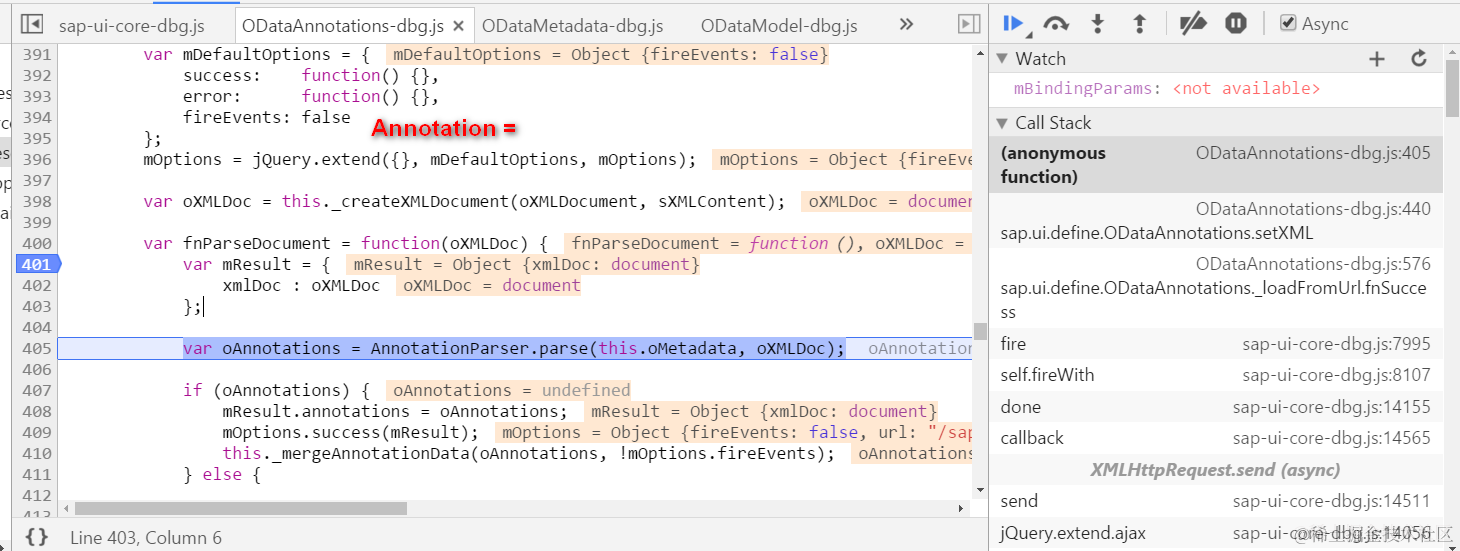Toggle the debugger sidebar pane icon
Image resolution: width=1460 pixels, height=551 pixels.
[968, 24]
